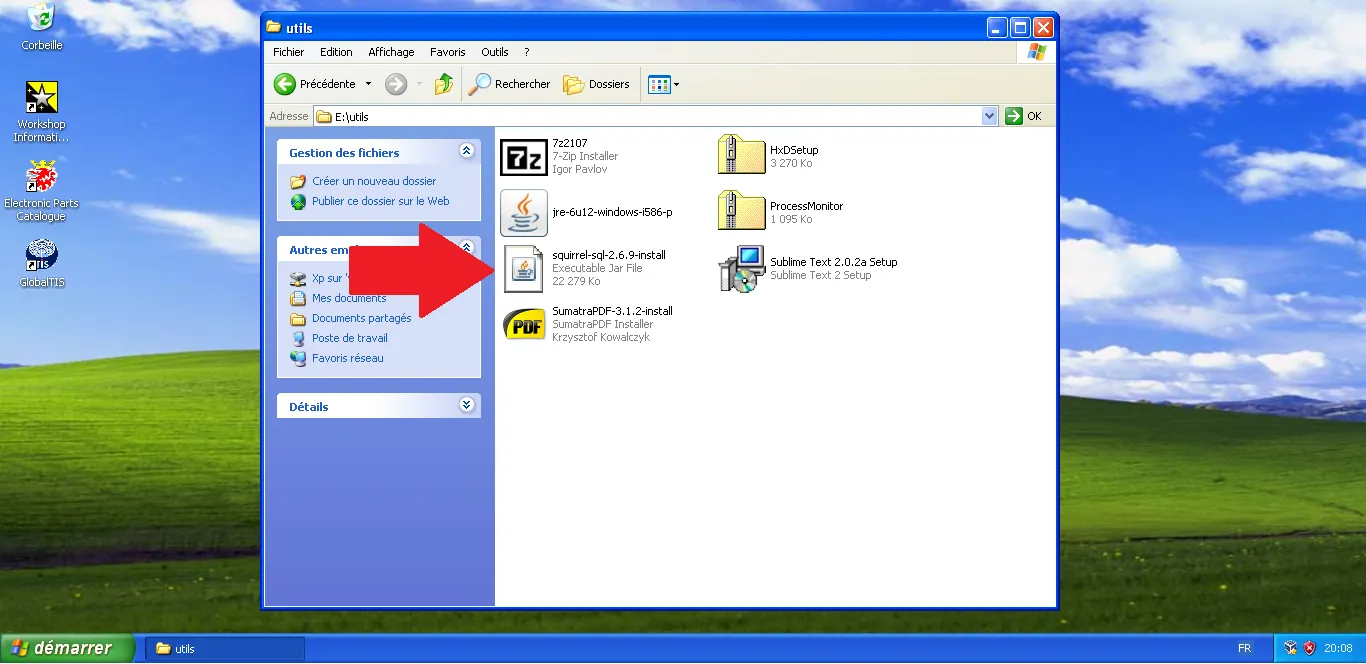Open the Outils menu
The width and height of the screenshot is (1366, 664).
click(495, 52)
